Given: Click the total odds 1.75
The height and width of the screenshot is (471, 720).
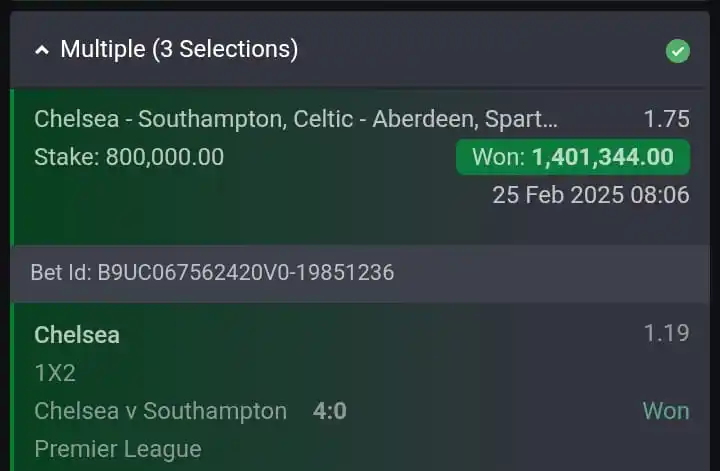Looking at the screenshot, I should 667,119.
